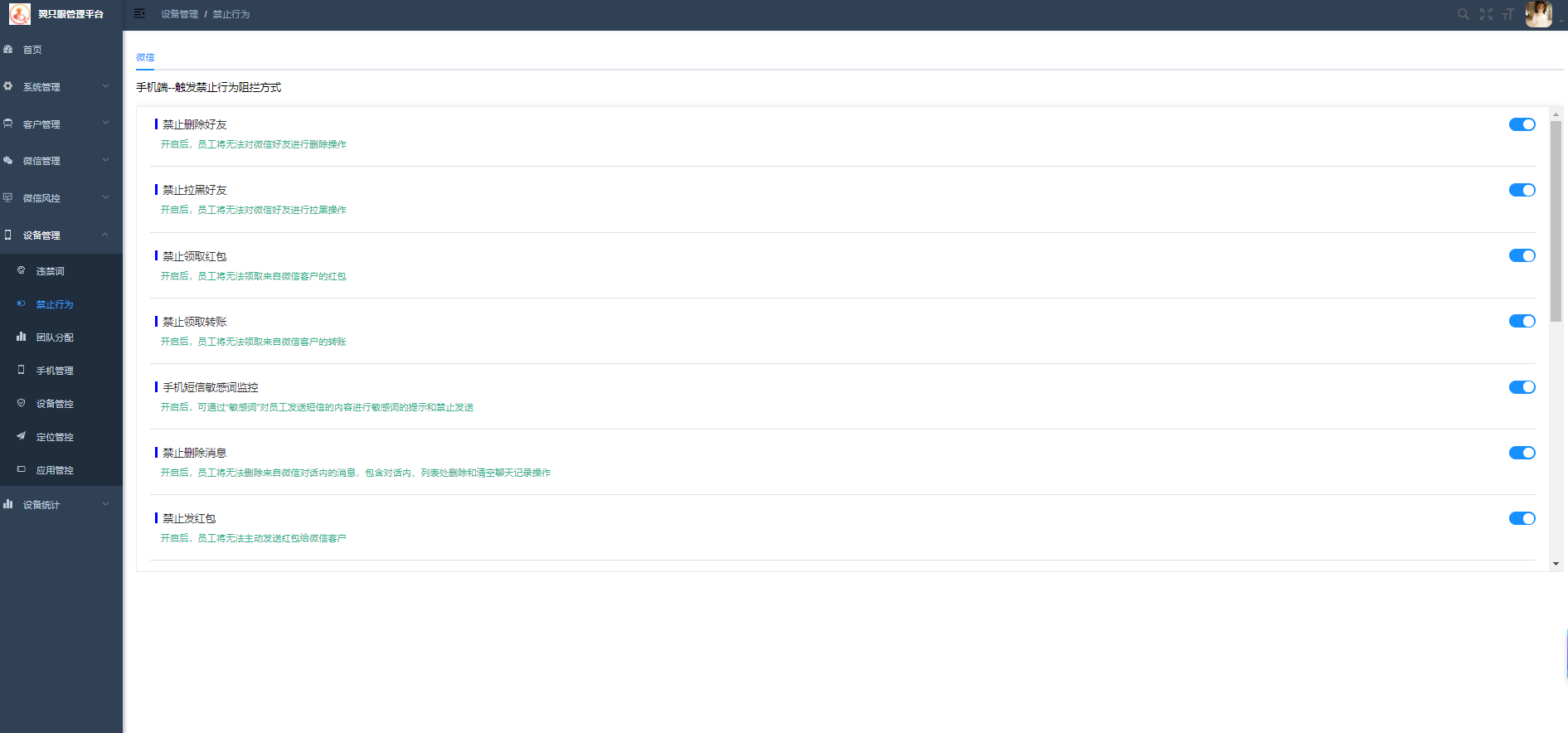Viewport: 1568px width, 733px height.
Task: Click 设备管理 breadcrumb link
Action: pyautogui.click(x=179, y=14)
